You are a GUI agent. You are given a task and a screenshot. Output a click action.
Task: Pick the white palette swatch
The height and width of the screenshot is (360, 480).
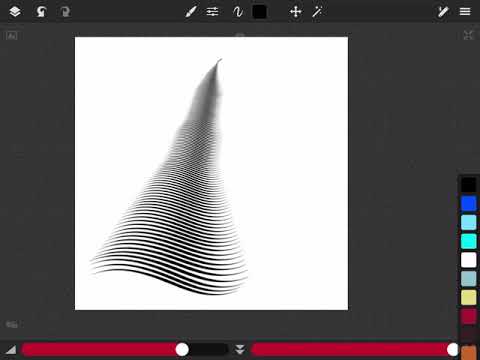coord(469,260)
